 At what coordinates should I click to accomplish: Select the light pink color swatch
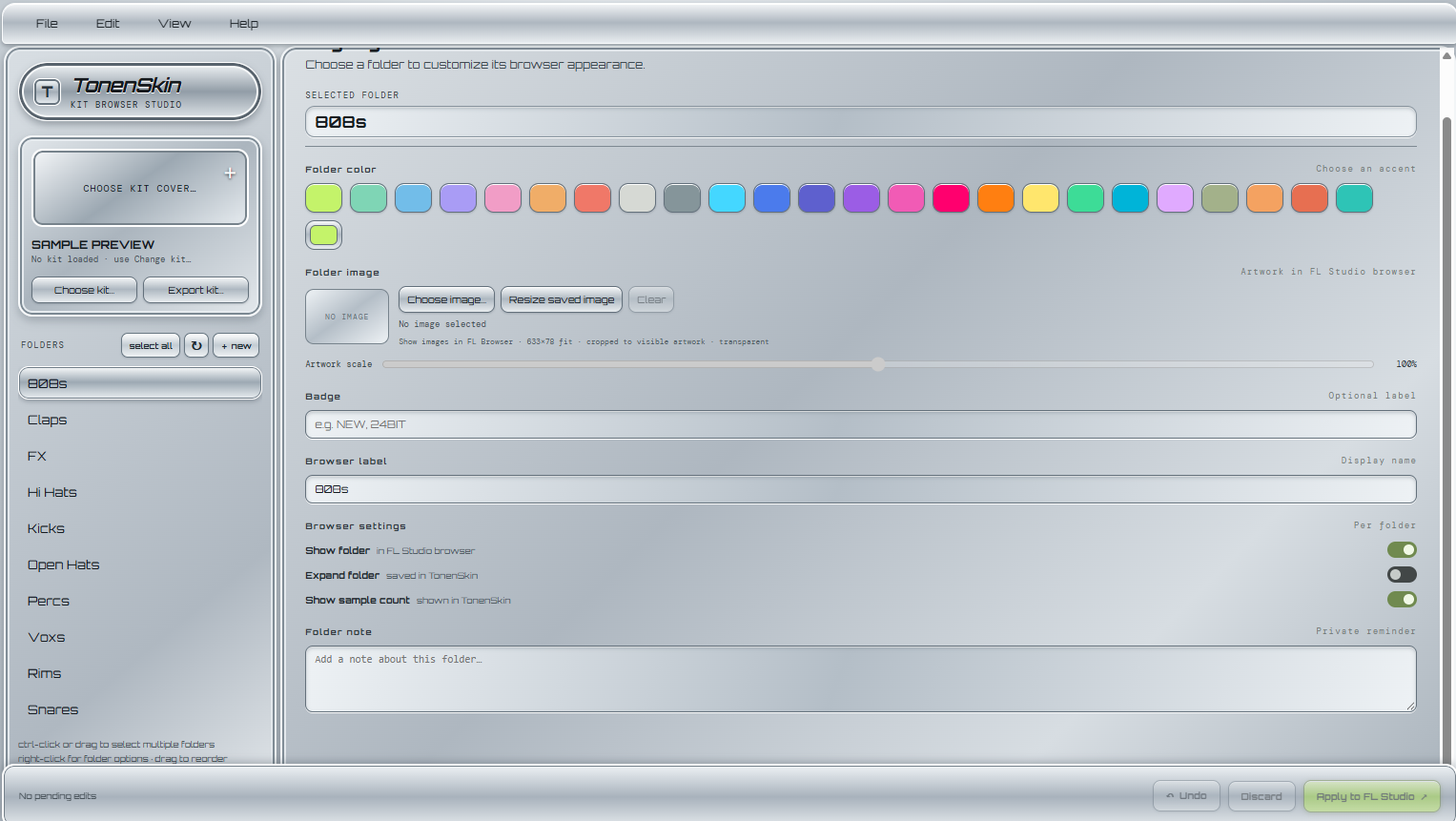tap(502, 198)
